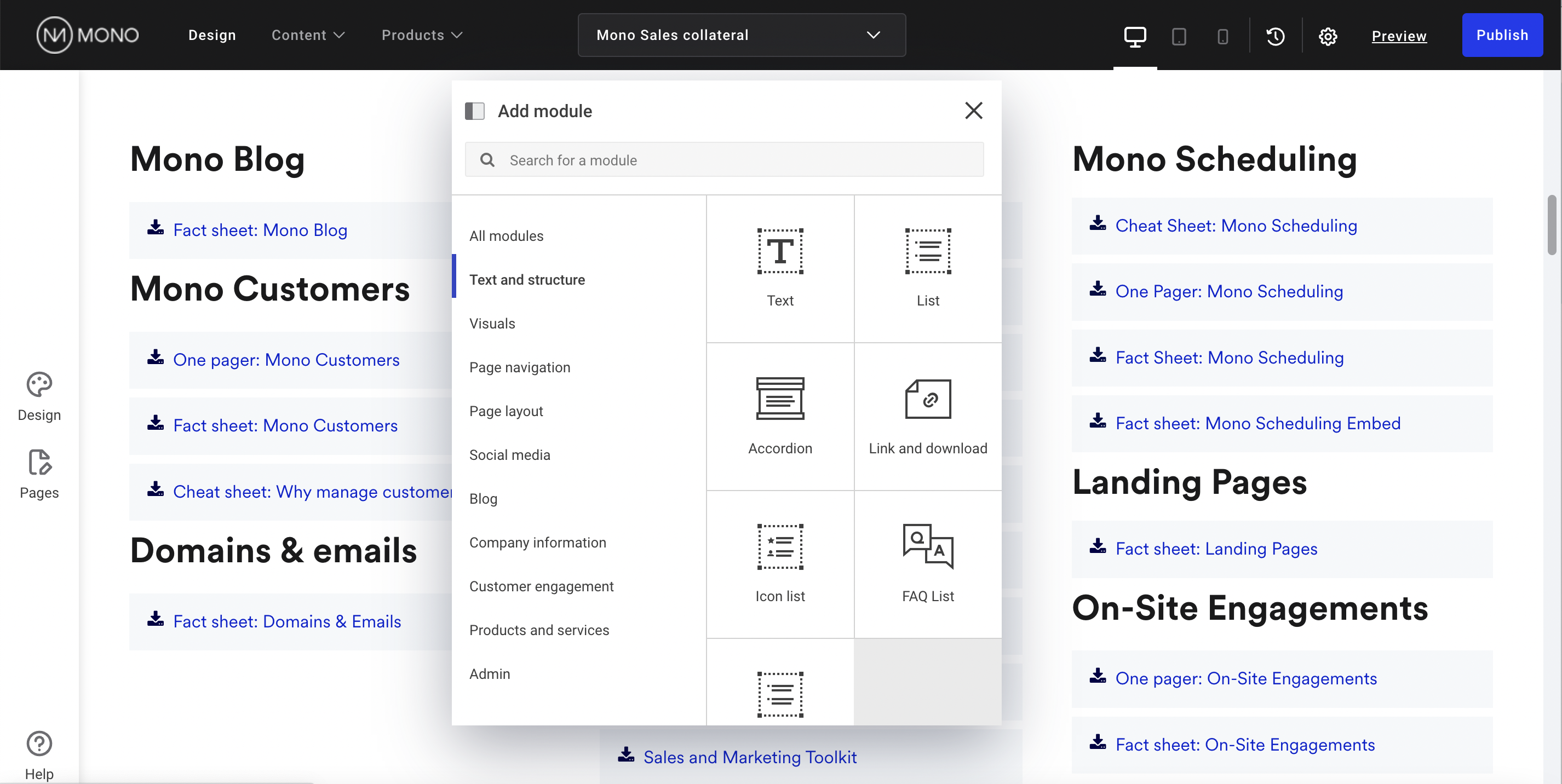Select Company information category
This screenshot has width=1562, height=784.
(x=537, y=542)
